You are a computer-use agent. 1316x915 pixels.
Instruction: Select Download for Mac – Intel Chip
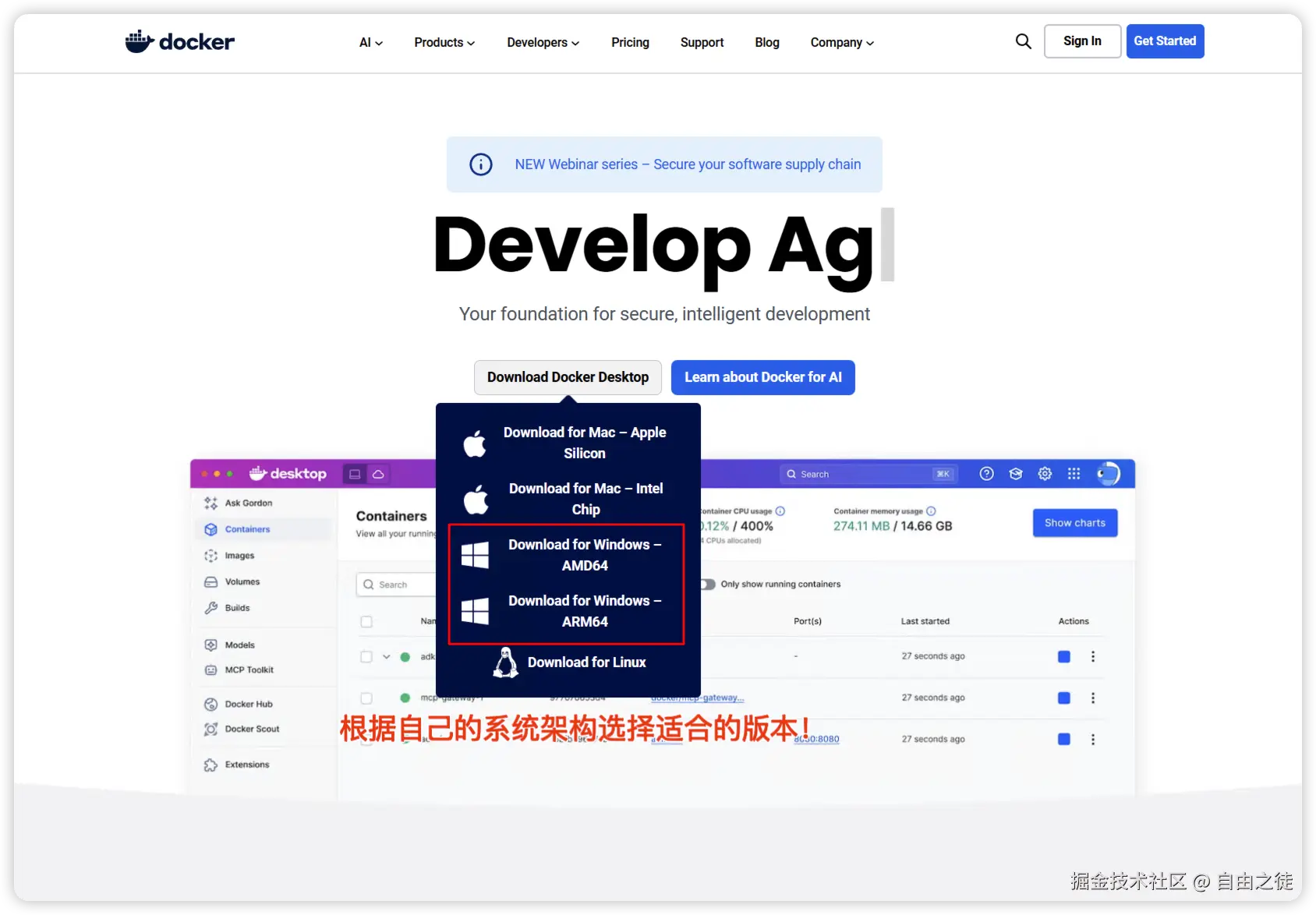point(568,499)
